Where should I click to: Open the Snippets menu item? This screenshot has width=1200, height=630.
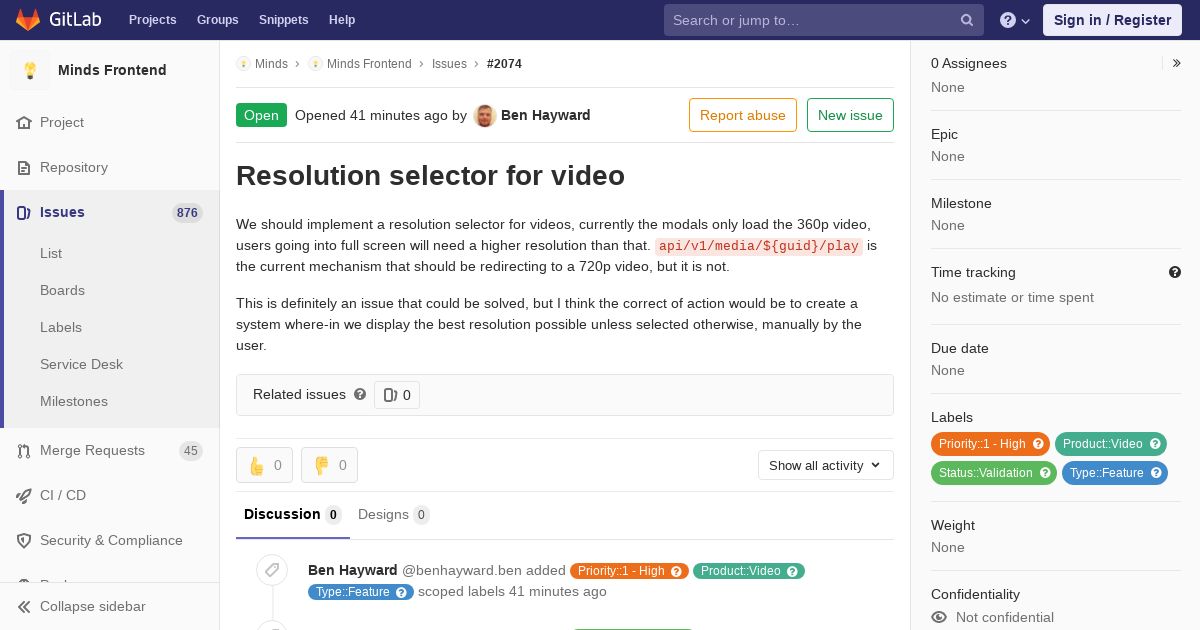click(284, 20)
